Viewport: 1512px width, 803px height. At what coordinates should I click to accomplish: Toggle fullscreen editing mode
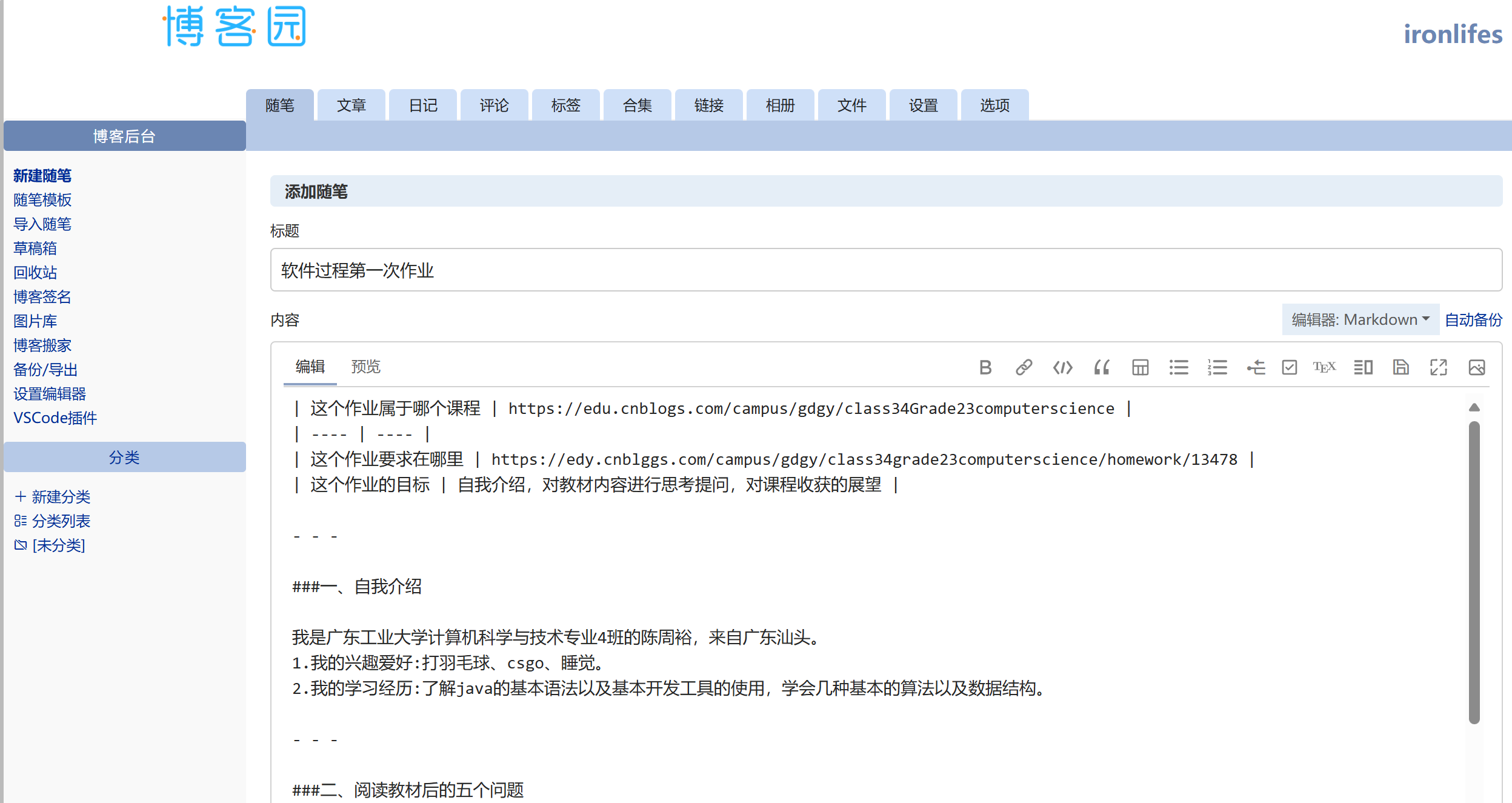pyautogui.click(x=1437, y=367)
